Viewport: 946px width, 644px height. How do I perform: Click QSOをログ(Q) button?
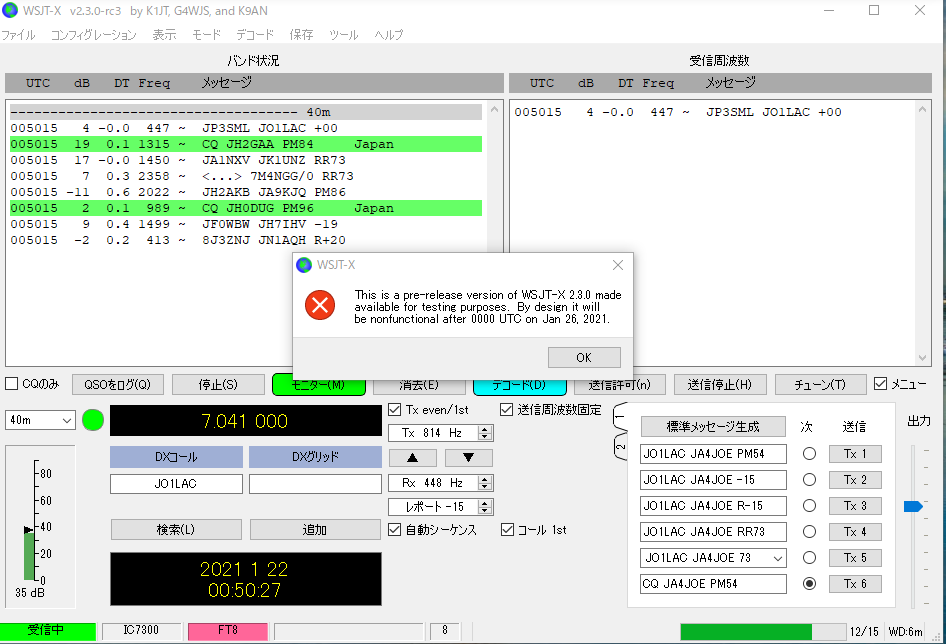point(118,384)
